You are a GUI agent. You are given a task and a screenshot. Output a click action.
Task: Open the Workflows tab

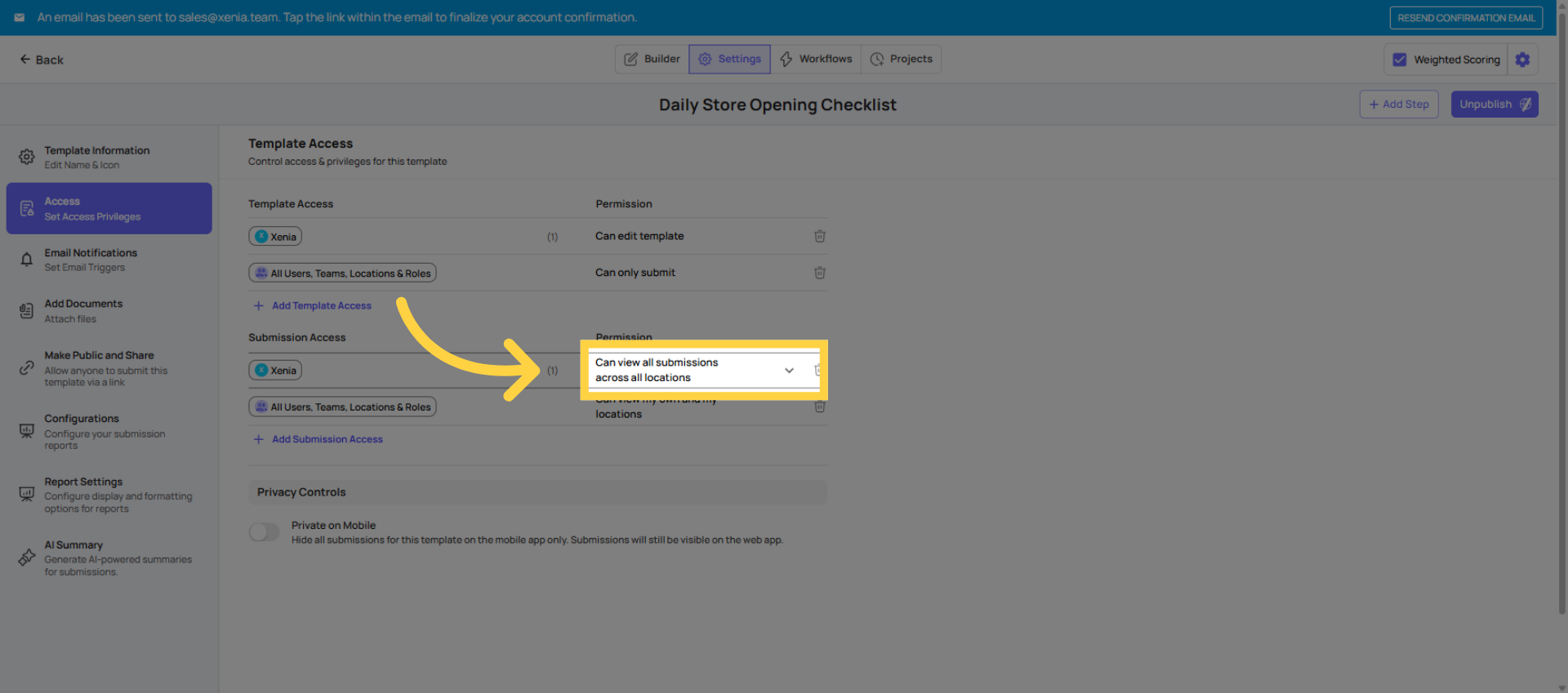pyautogui.click(x=816, y=59)
